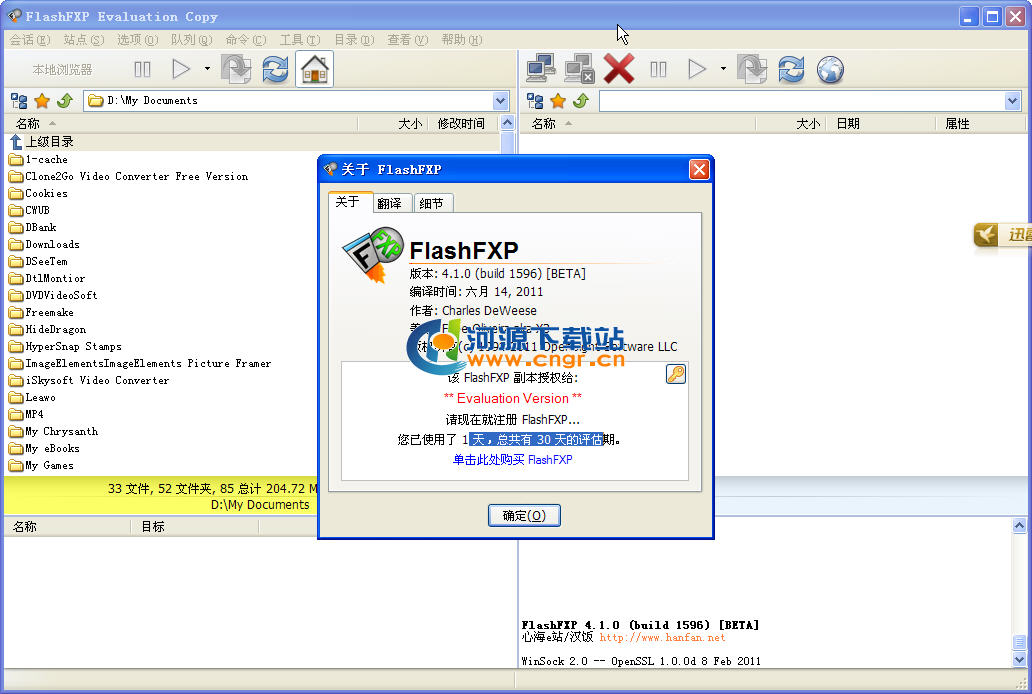Open the 站点 menu
This screenshot has width=1032, height=694.
[84, 40]
